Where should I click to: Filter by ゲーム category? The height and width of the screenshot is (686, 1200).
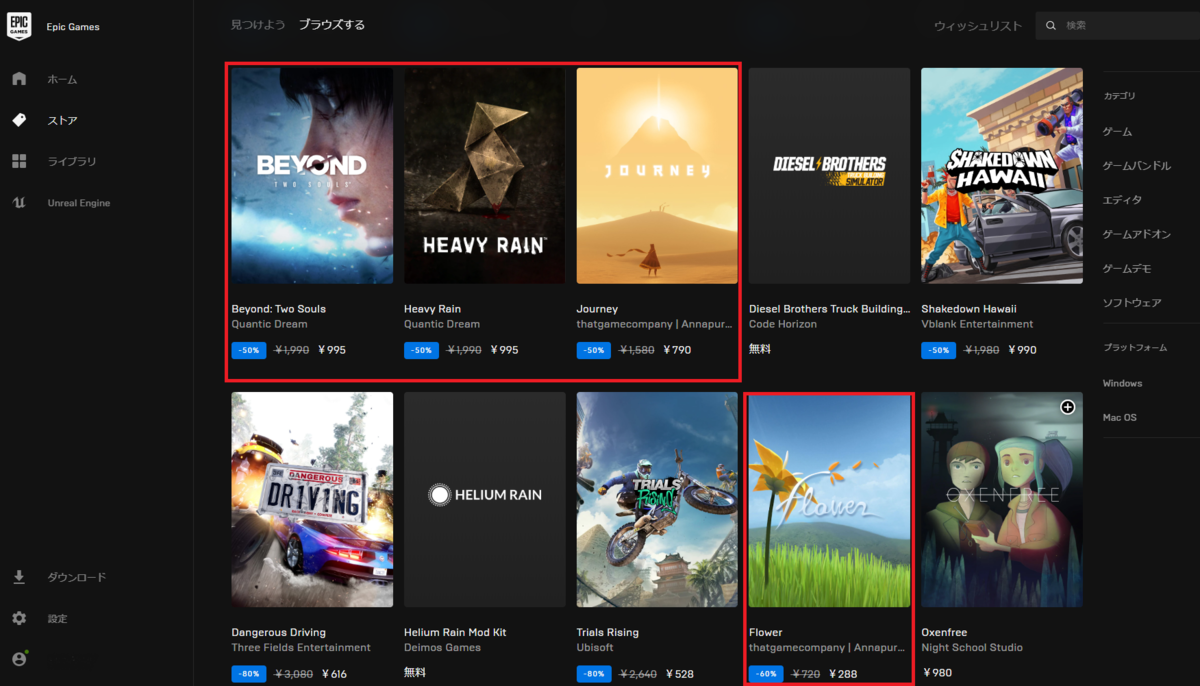1117,131
